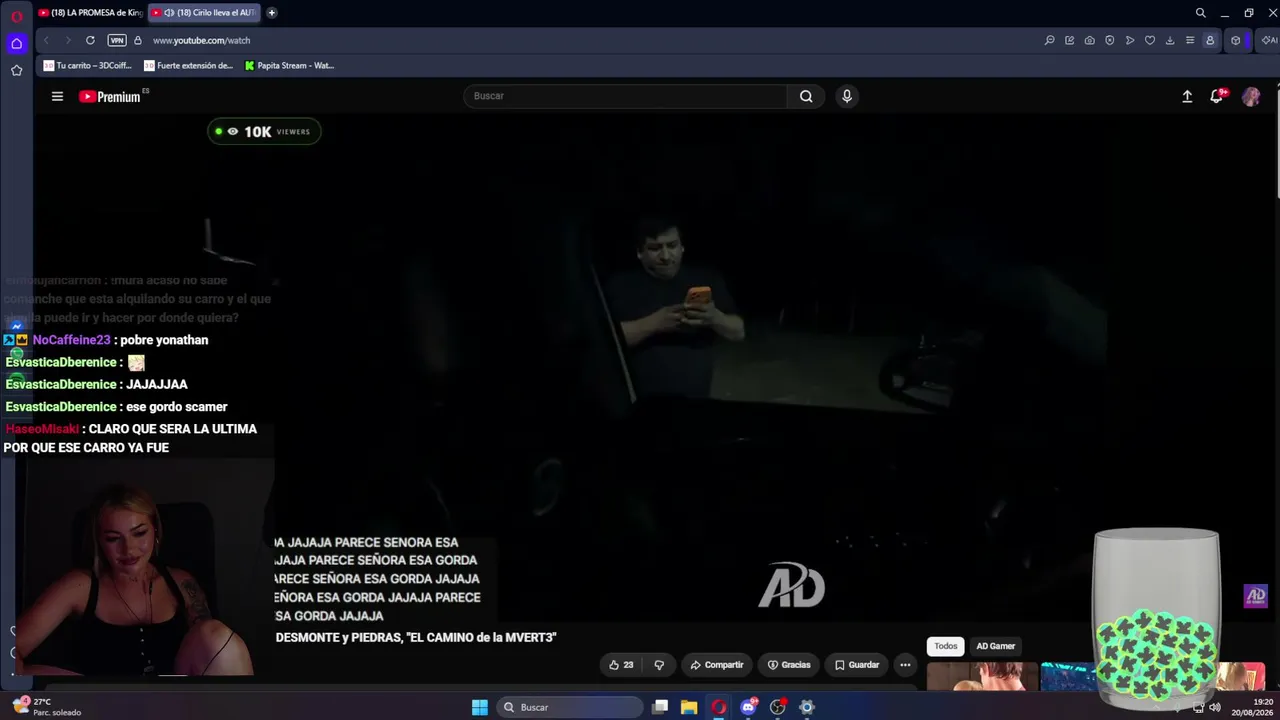Open Opera find-in-page zoom icon
Viewport: 1280px width, 720px height.
pyautogui.click(x=1049, y=40)
